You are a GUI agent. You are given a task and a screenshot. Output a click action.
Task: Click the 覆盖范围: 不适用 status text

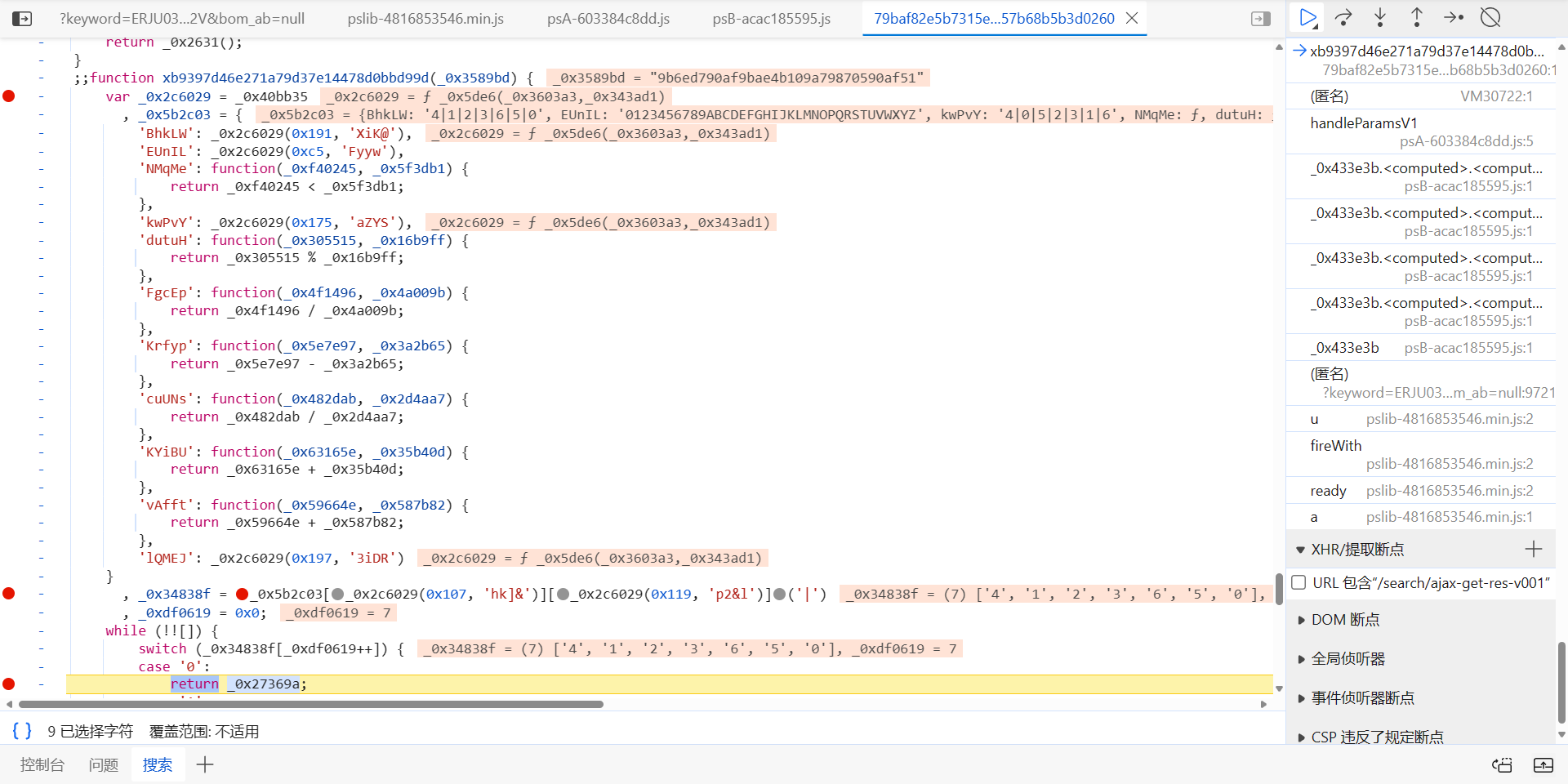204,732
